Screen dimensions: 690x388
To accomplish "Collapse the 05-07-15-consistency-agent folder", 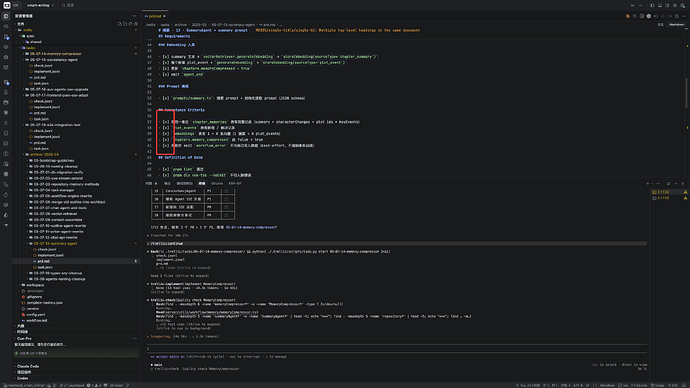I will click(54, 60).
